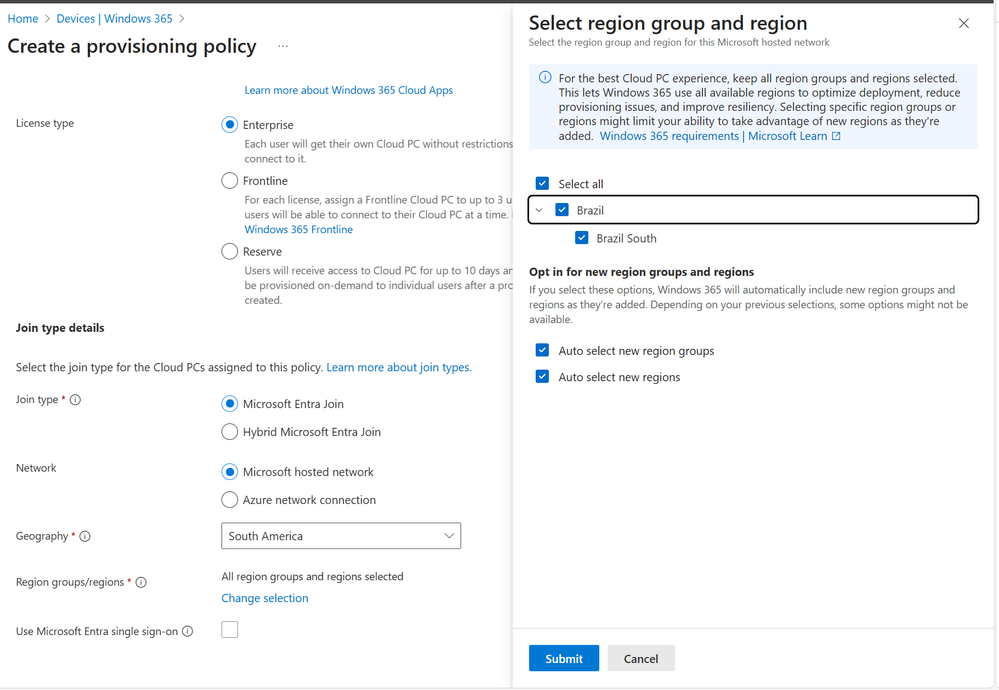Screen dimensions: 999x690
Task: Click the info icon in the blue banner
Action: coord(545,78)
